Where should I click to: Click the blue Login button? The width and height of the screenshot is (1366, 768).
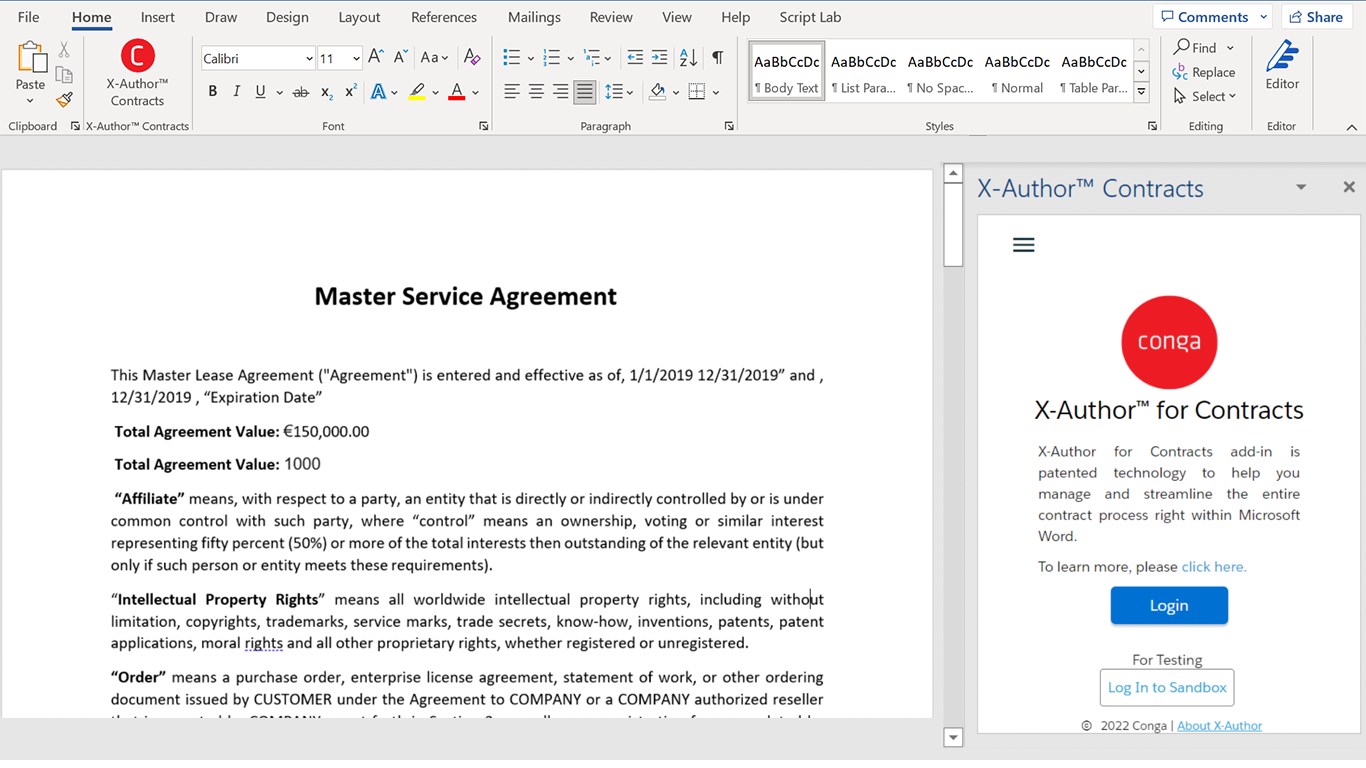pos(1169,605)
